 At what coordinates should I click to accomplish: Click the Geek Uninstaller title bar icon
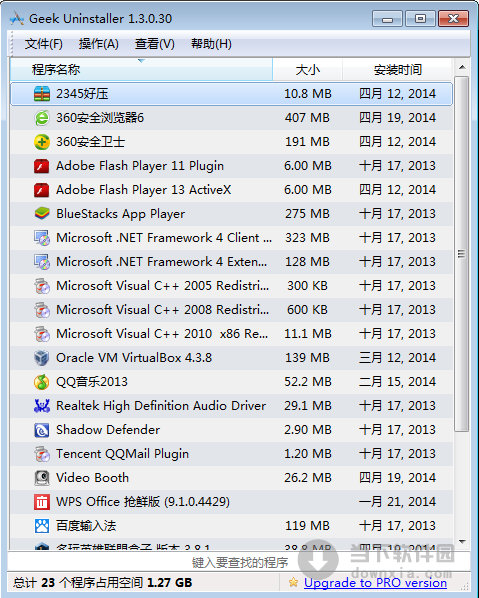pos(17,18)
